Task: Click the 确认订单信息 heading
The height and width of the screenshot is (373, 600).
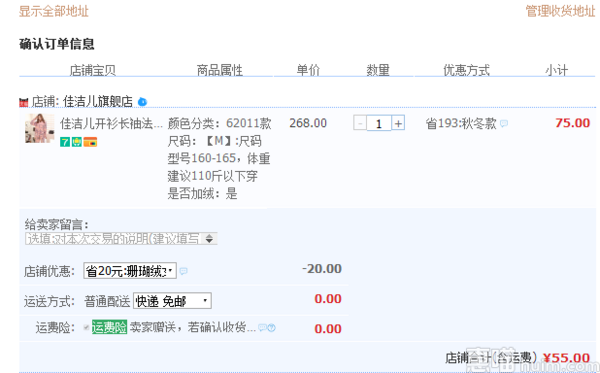Action: [57, 44]
